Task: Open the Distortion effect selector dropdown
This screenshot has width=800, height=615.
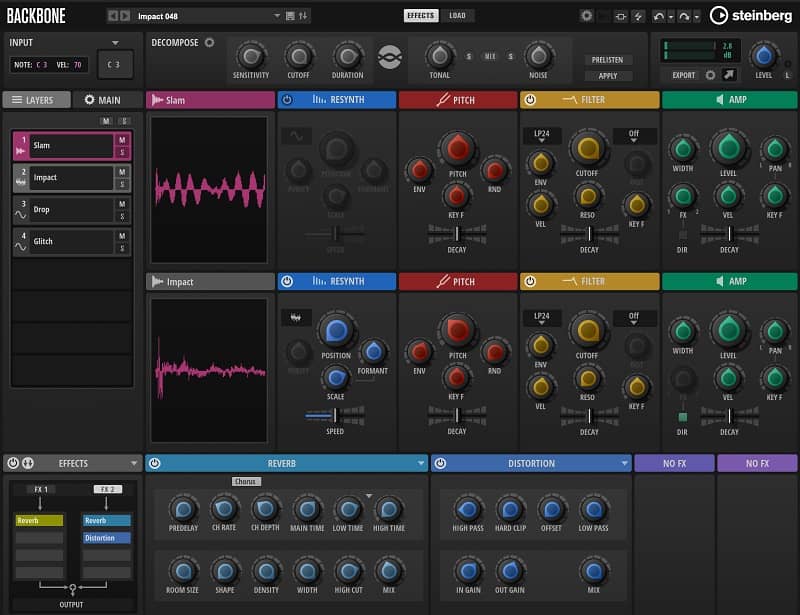Action: point(624,463)
